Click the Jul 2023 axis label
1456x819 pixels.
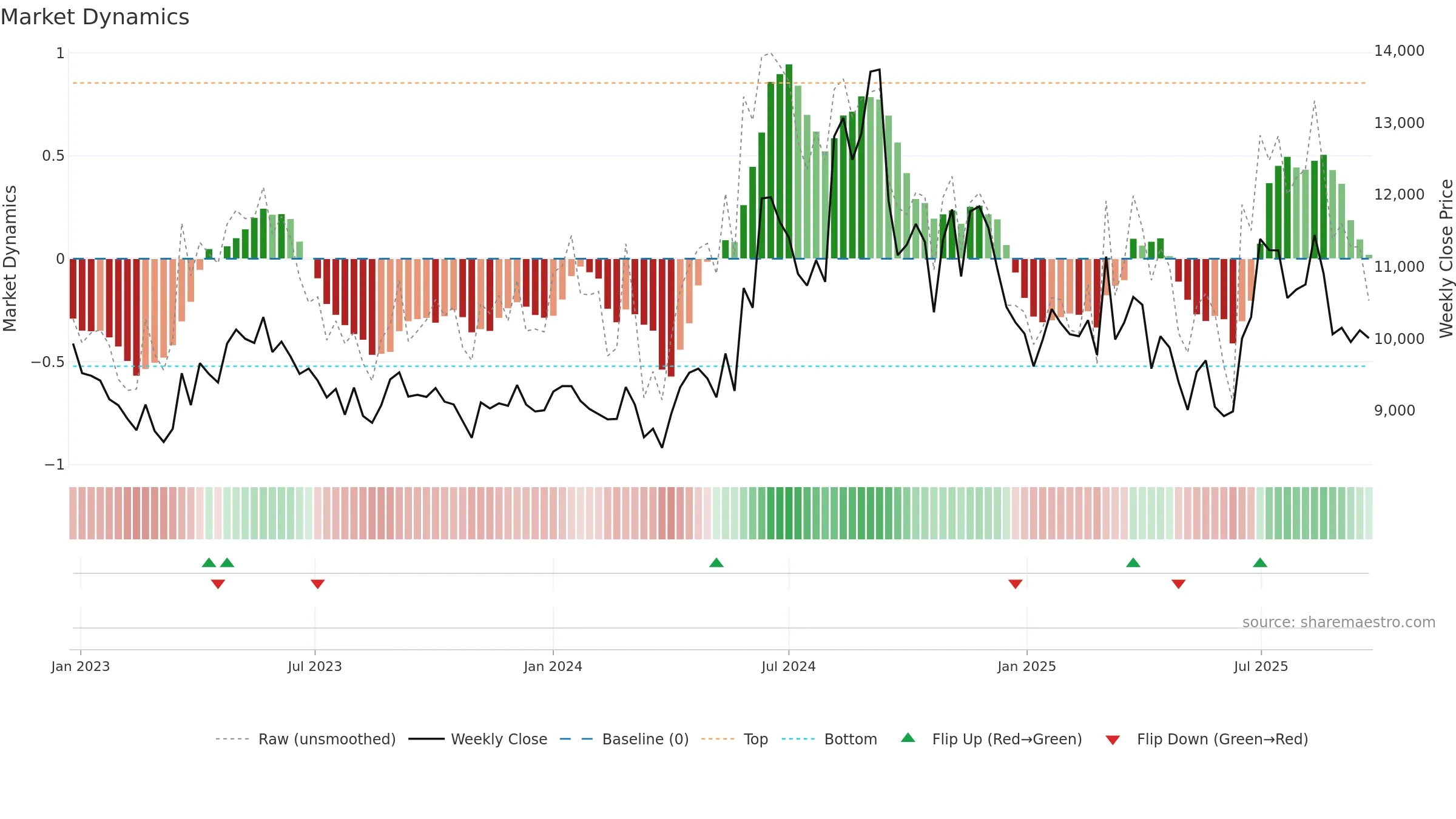[315, 666]
